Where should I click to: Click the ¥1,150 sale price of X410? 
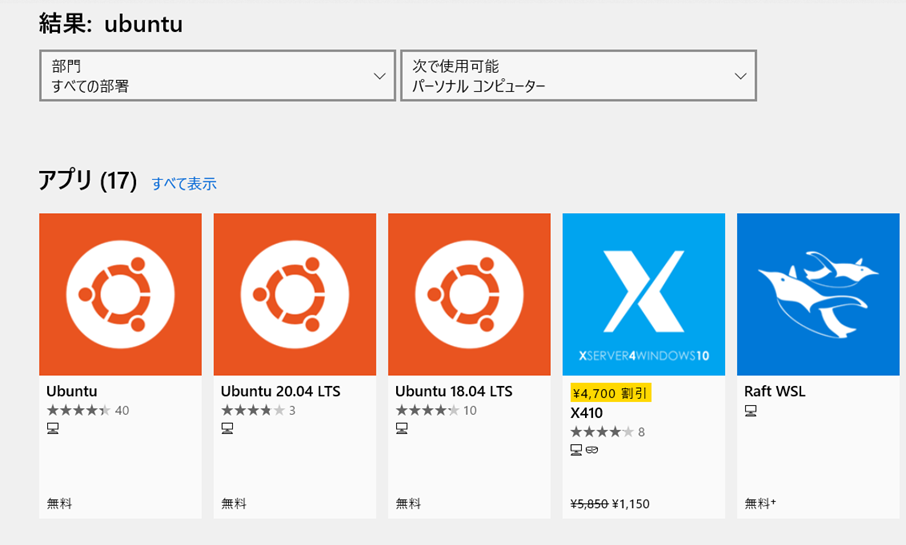(x=631, y=504)
